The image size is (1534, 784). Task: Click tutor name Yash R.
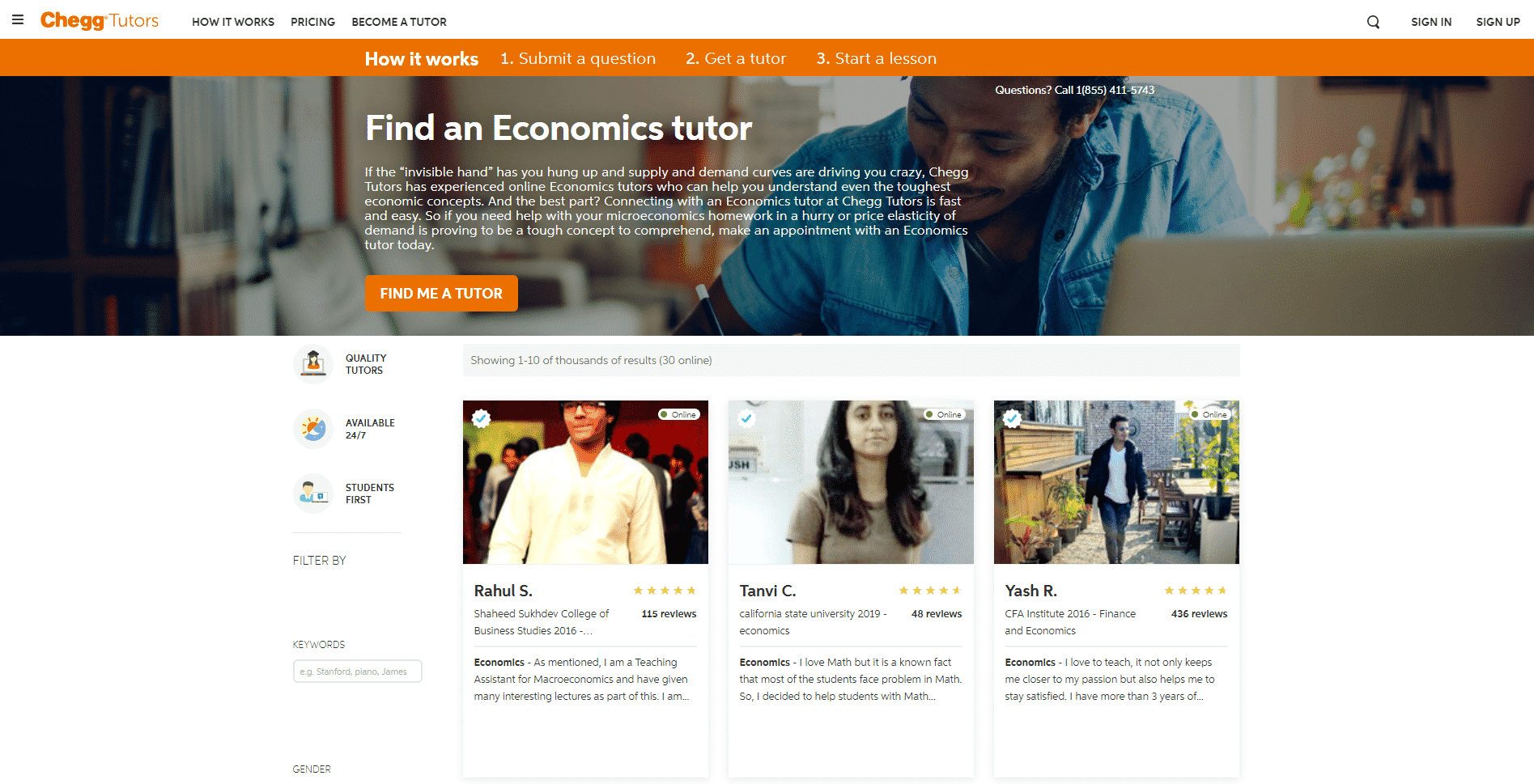[x=1030, y=591]
